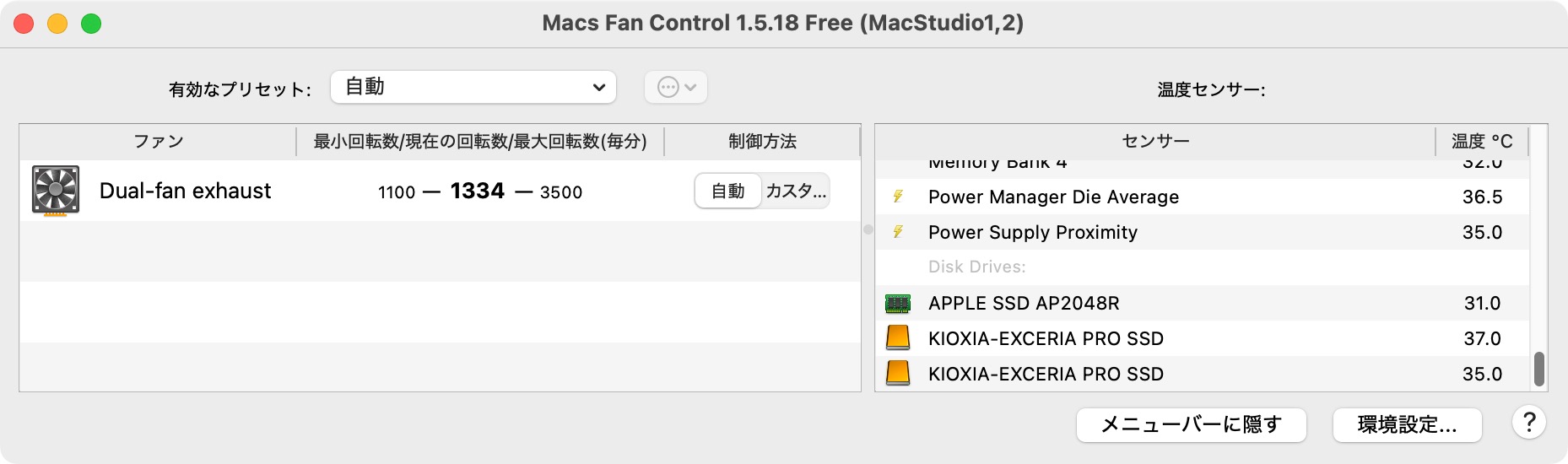1568x464 pixels.
Task: Click the APPLE SSD AP2048R memory chip icon
Action: click(898, 303)
